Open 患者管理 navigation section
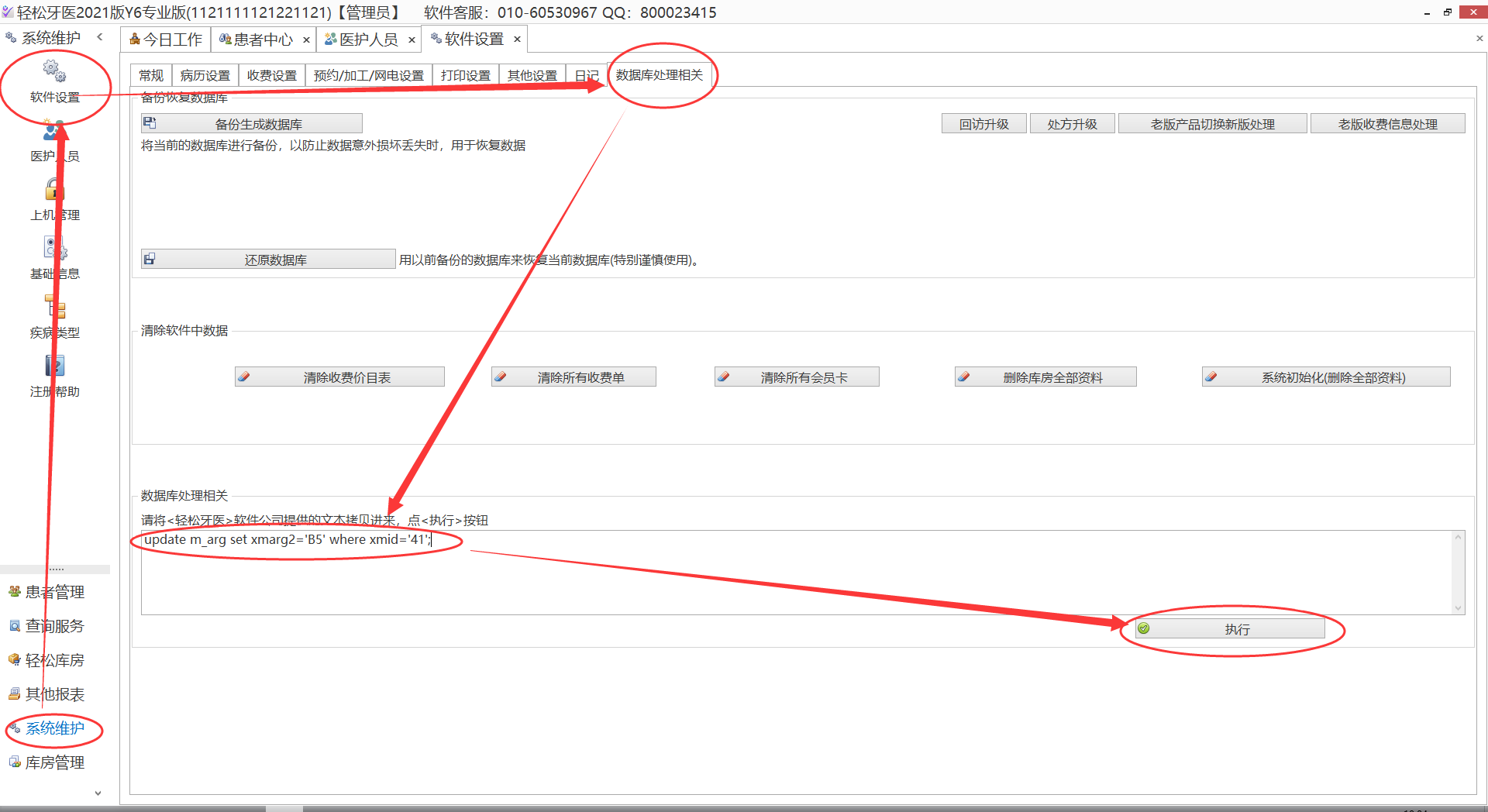Image resolution: width=1488 pixels, height=812 pixels. coord(54,592)
